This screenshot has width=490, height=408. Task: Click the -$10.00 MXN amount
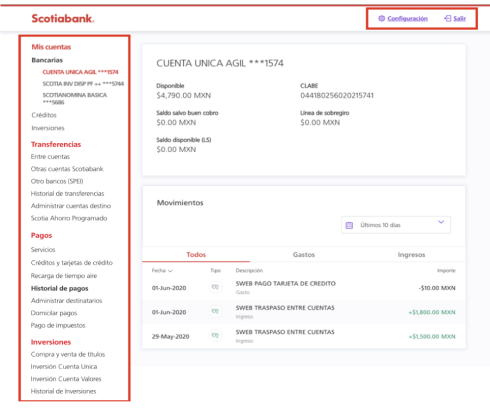pos(437,288)
